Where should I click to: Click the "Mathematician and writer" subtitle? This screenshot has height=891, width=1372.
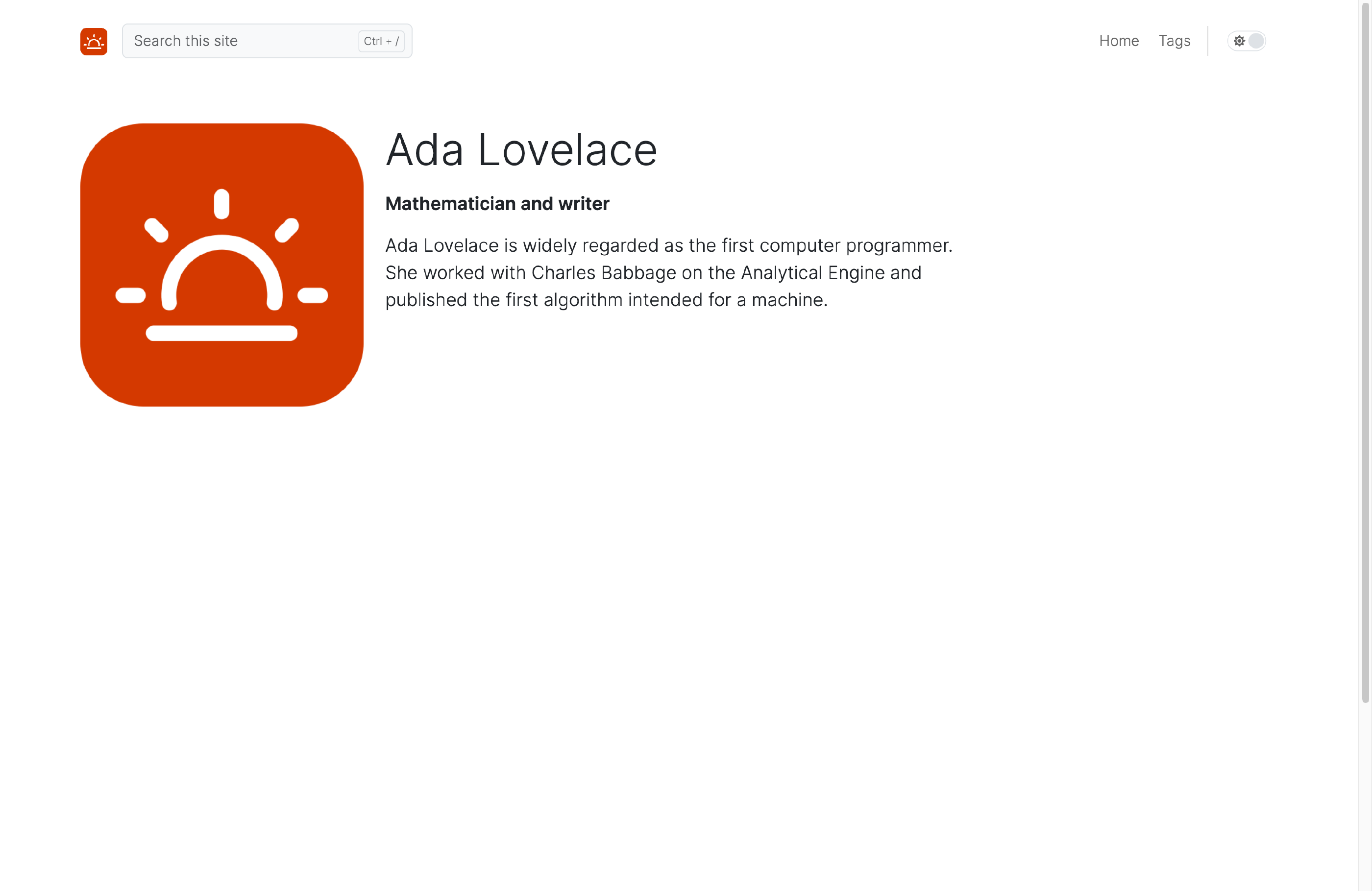(x=497, y=203)
